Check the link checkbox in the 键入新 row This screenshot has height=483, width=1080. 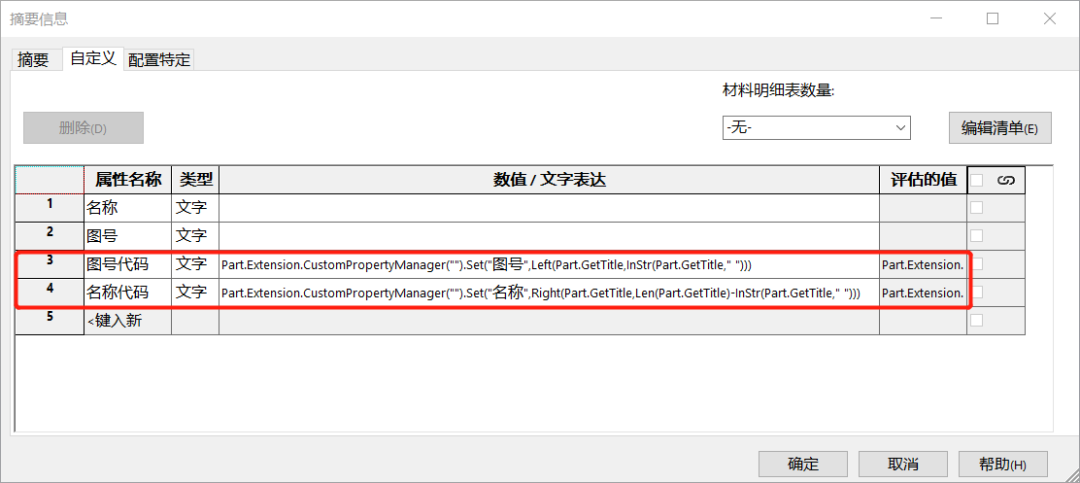point(977,320)
